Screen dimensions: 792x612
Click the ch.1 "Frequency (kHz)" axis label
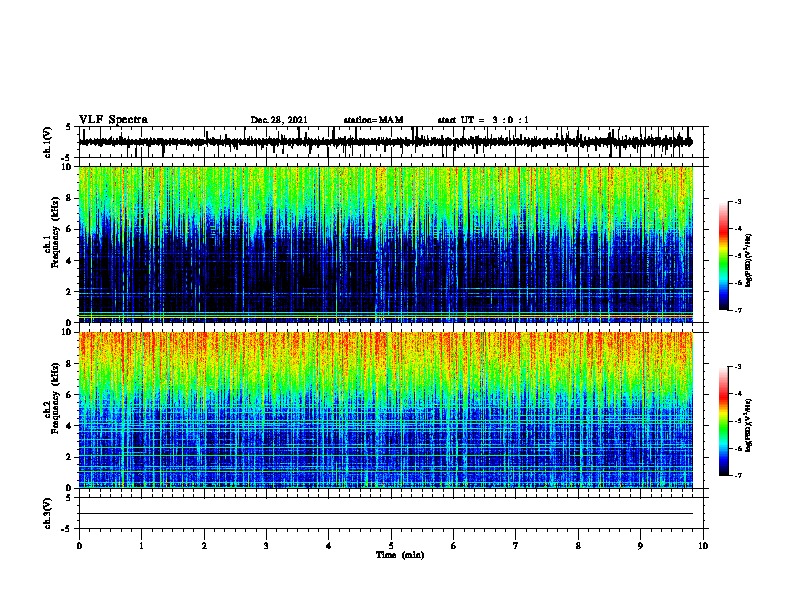(x=55, y=232)
